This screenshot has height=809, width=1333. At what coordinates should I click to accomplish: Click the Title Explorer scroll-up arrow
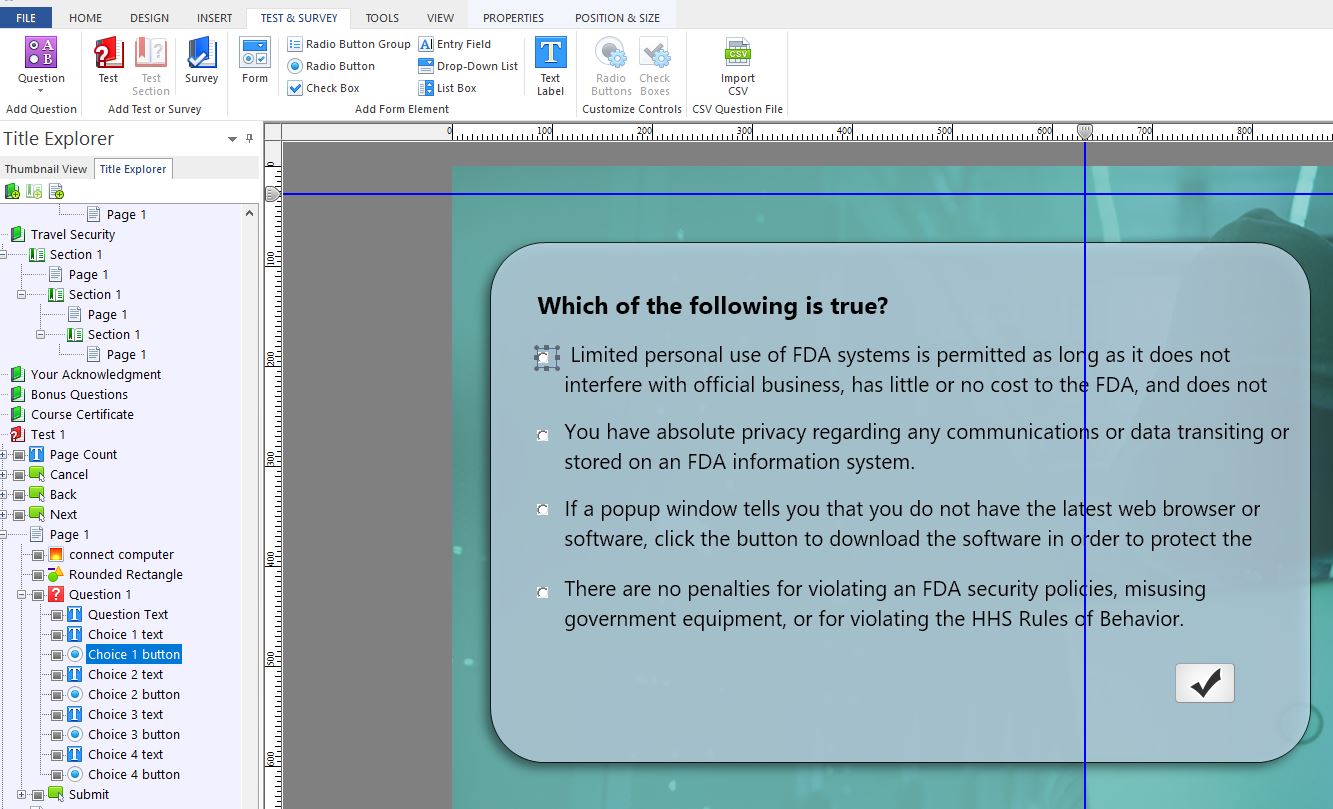click(250, 213)
